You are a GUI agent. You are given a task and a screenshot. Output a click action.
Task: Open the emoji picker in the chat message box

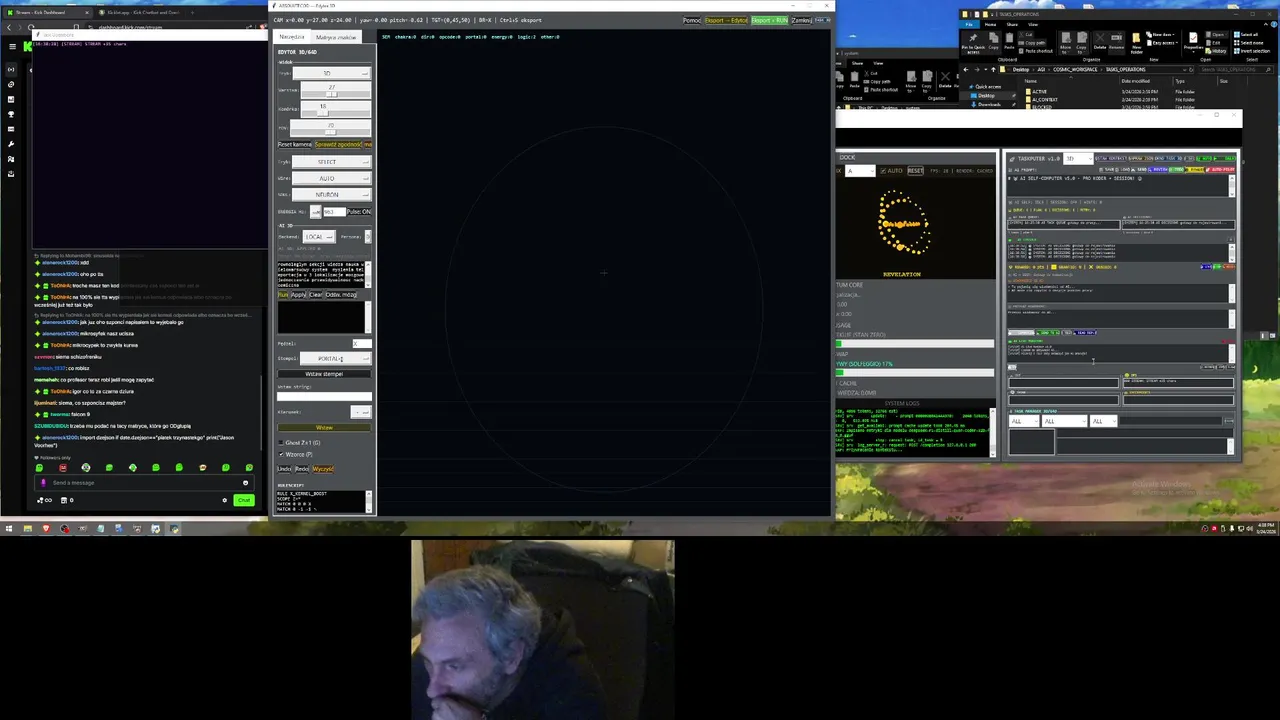pos(245,483)
